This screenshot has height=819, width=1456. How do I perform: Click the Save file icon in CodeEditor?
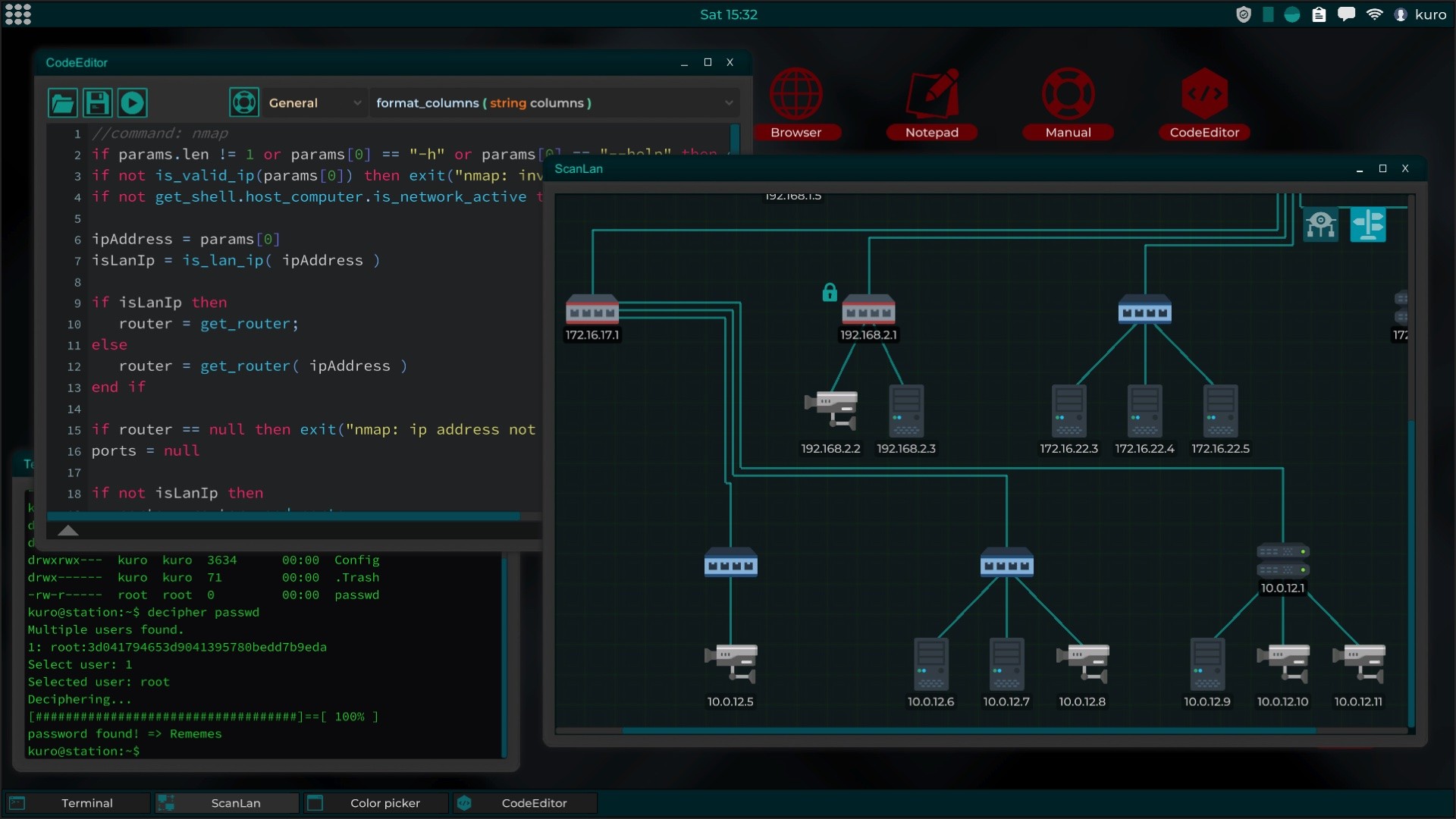pyautogui.click(x=97, y=103)
